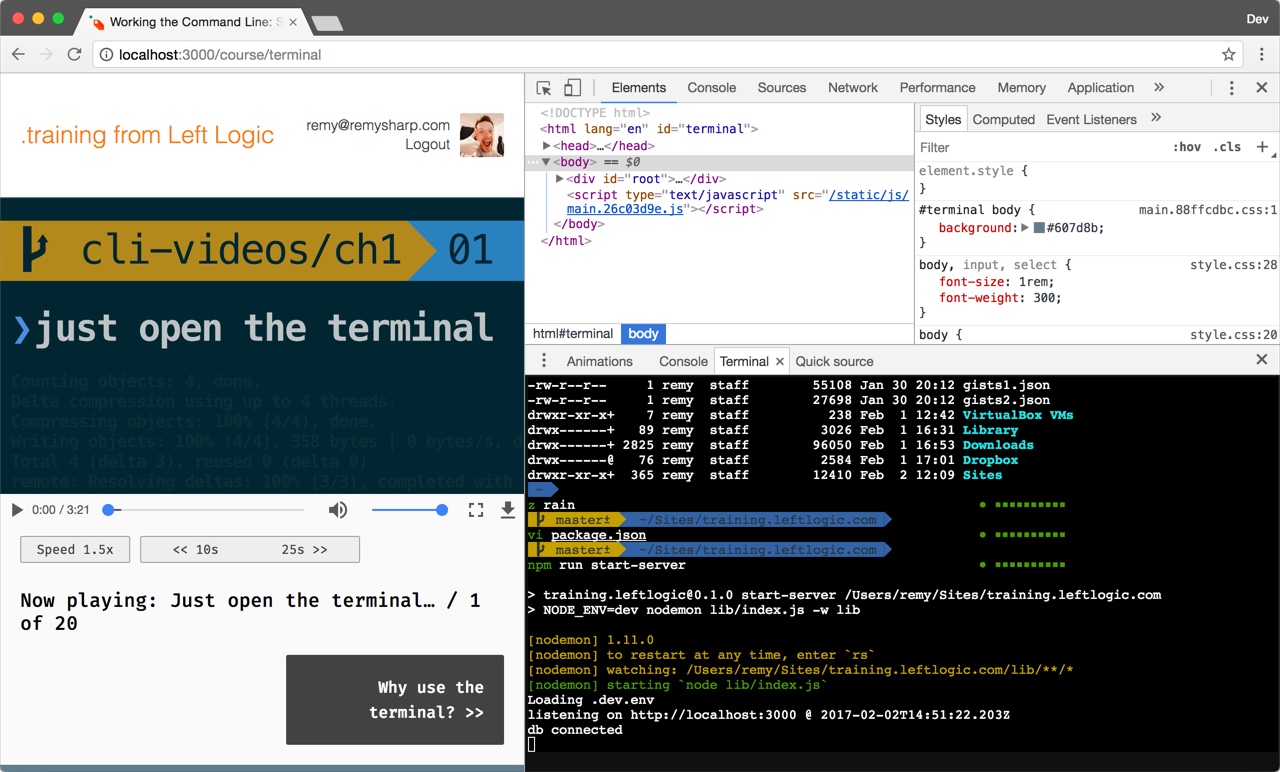Expand the div#root node
1280x772 pixels.
coord(560,179)
